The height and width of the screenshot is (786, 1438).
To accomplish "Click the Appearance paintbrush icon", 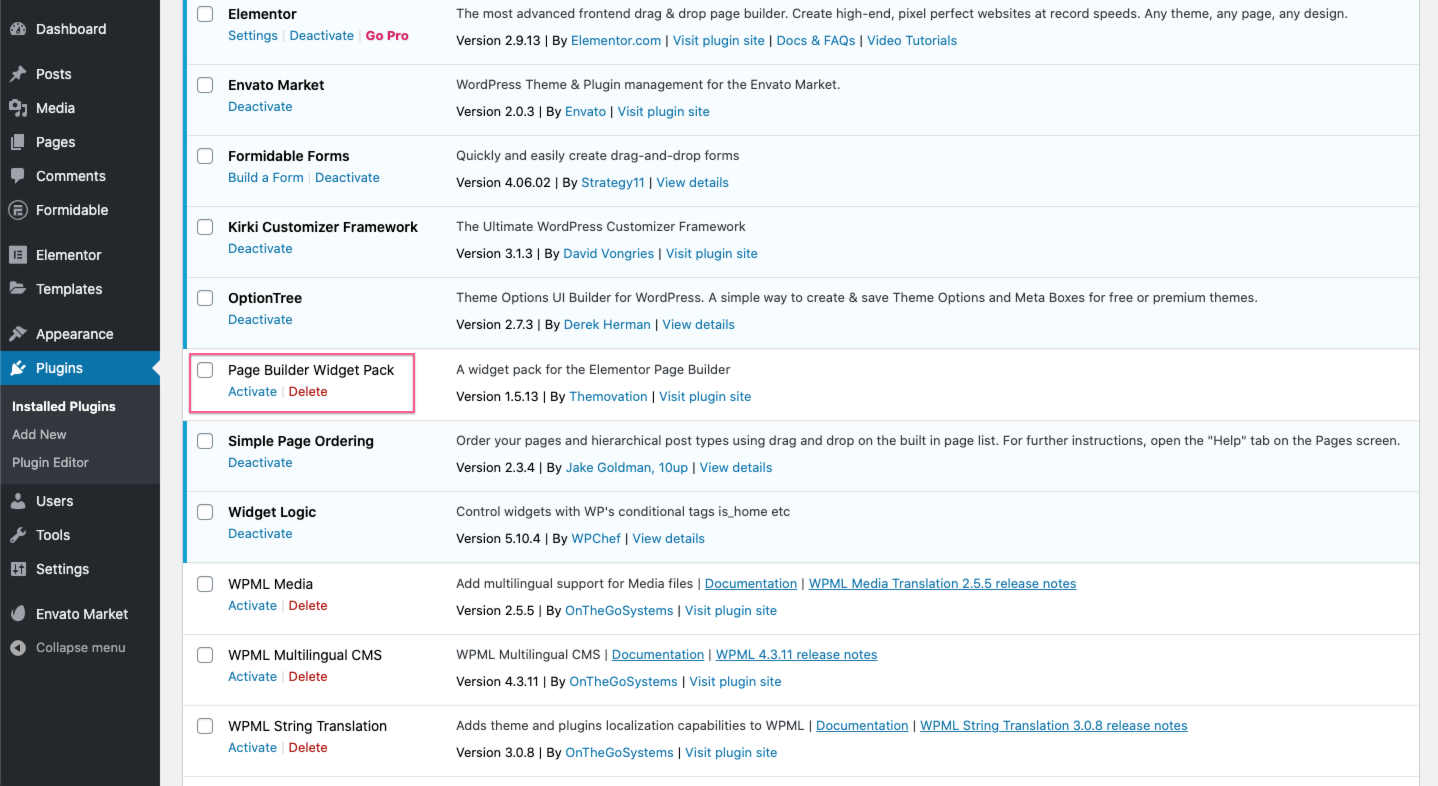I will 18,334.
